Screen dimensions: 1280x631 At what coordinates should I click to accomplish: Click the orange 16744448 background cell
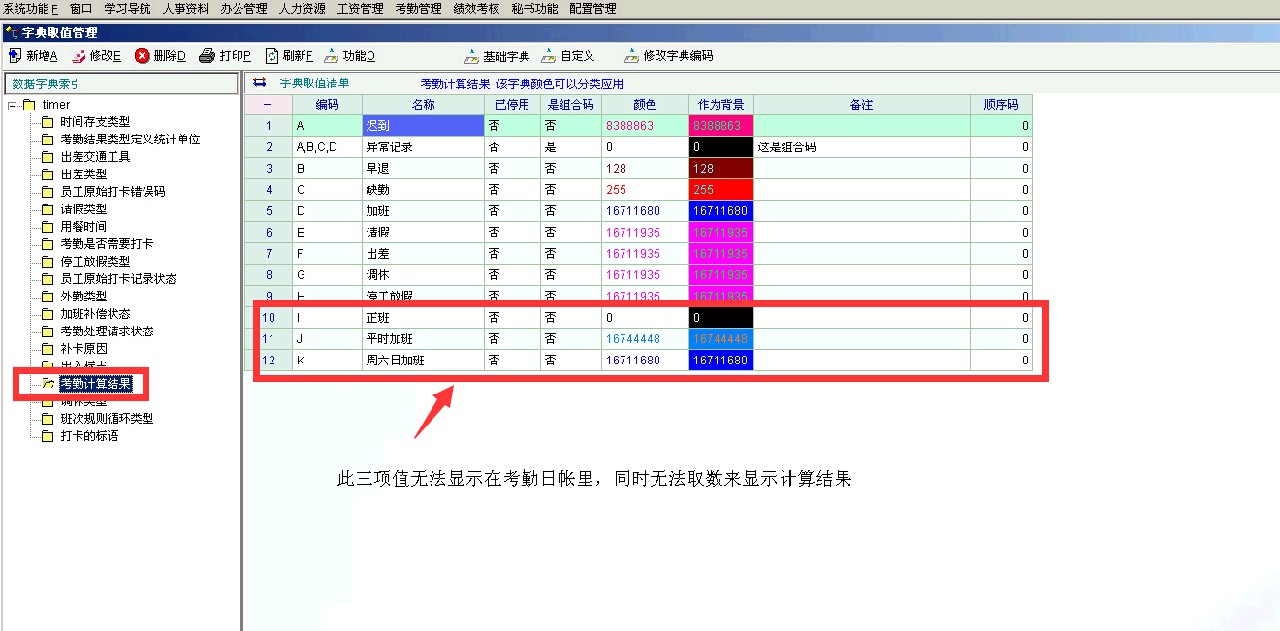point(720,339)
